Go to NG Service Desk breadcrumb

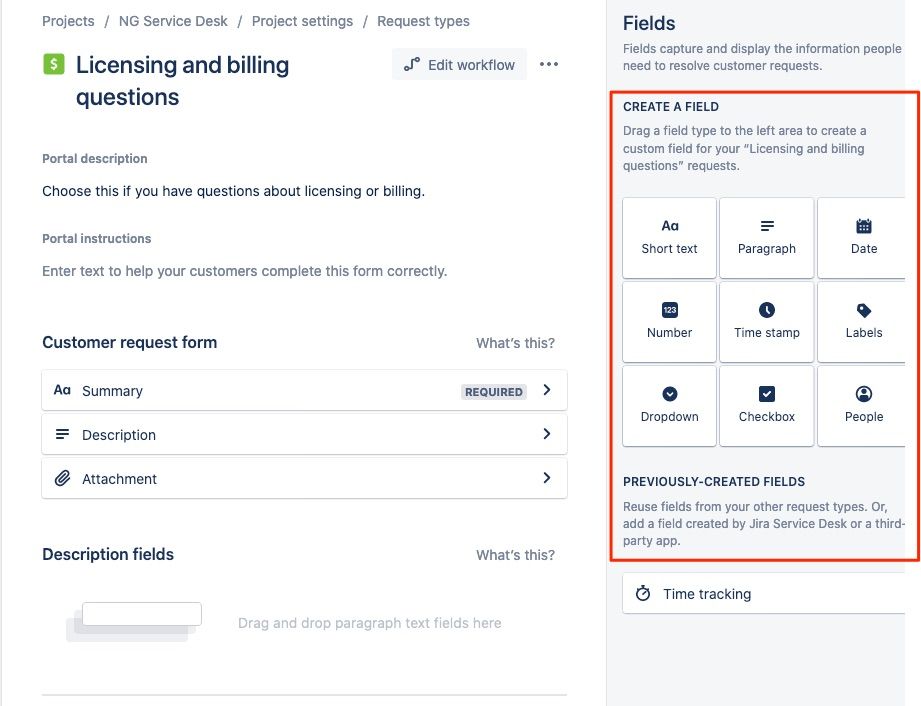tap(173, 21)
